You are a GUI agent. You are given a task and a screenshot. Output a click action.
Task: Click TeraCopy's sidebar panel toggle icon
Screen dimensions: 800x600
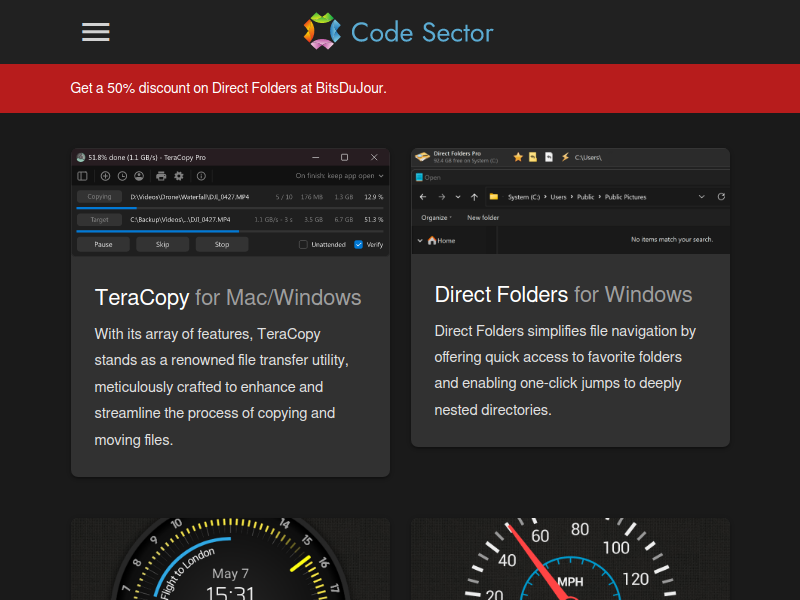82,176
